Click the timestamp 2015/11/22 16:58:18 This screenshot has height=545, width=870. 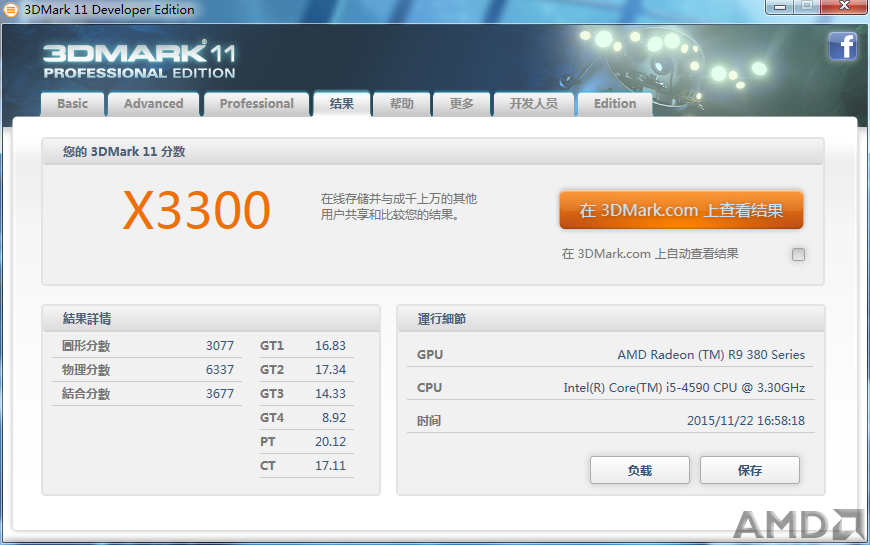(x=746, y=421)
